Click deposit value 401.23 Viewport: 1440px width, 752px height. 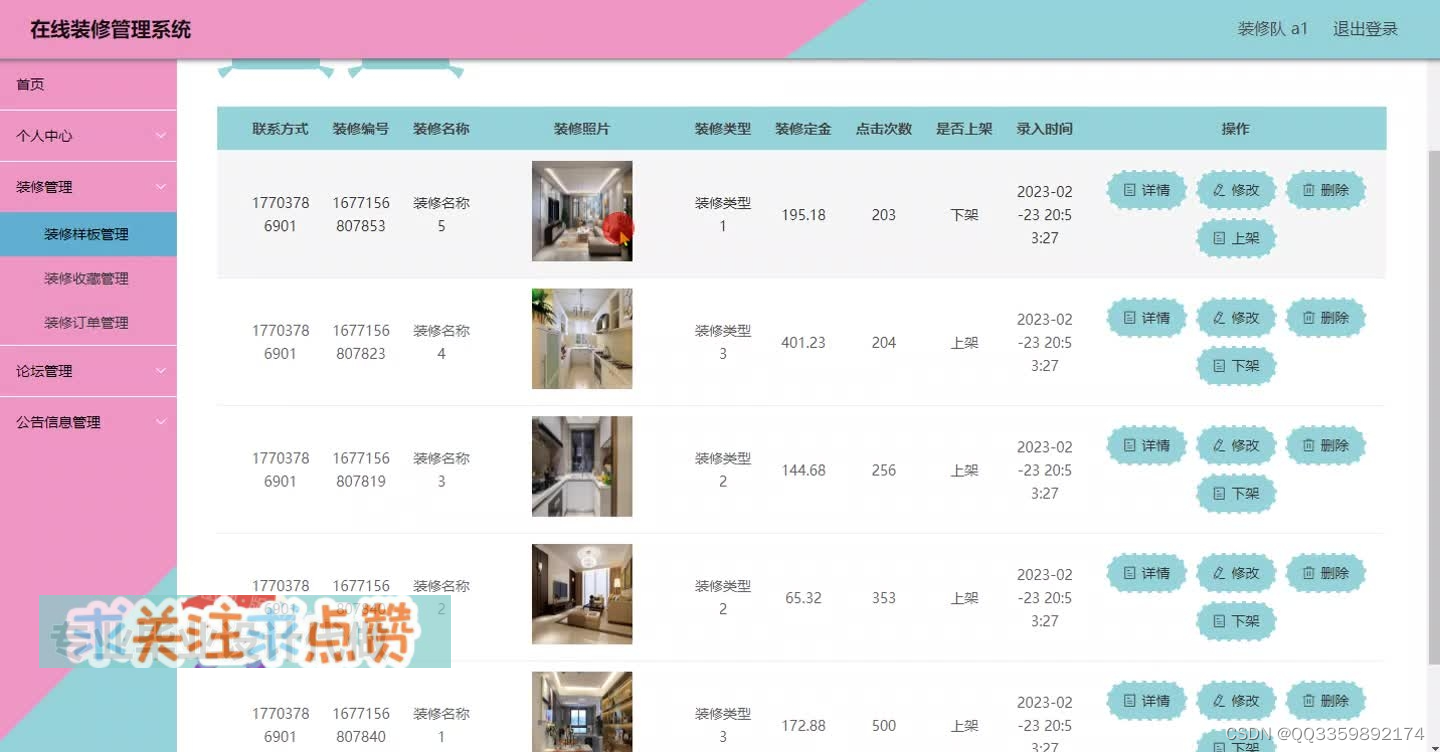coord(804,343)
